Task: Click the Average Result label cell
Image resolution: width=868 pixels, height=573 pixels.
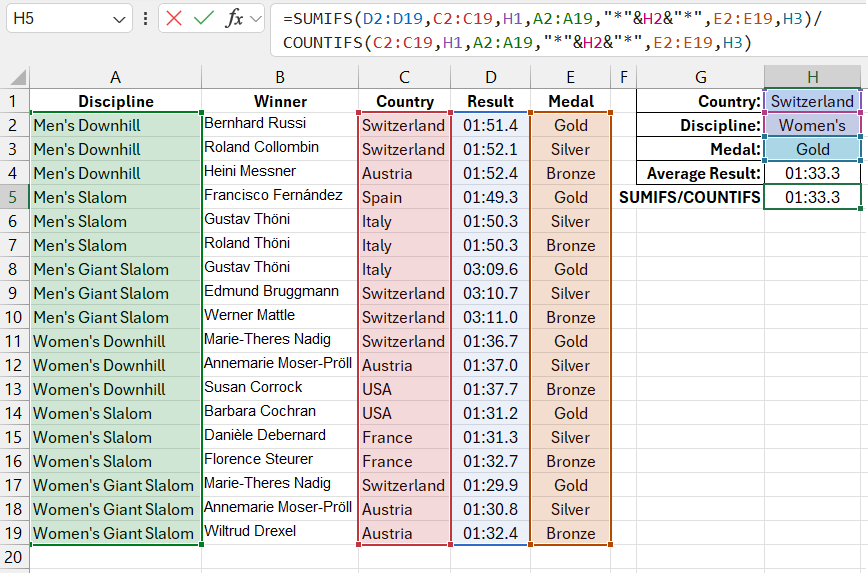Action: [701, 173]
